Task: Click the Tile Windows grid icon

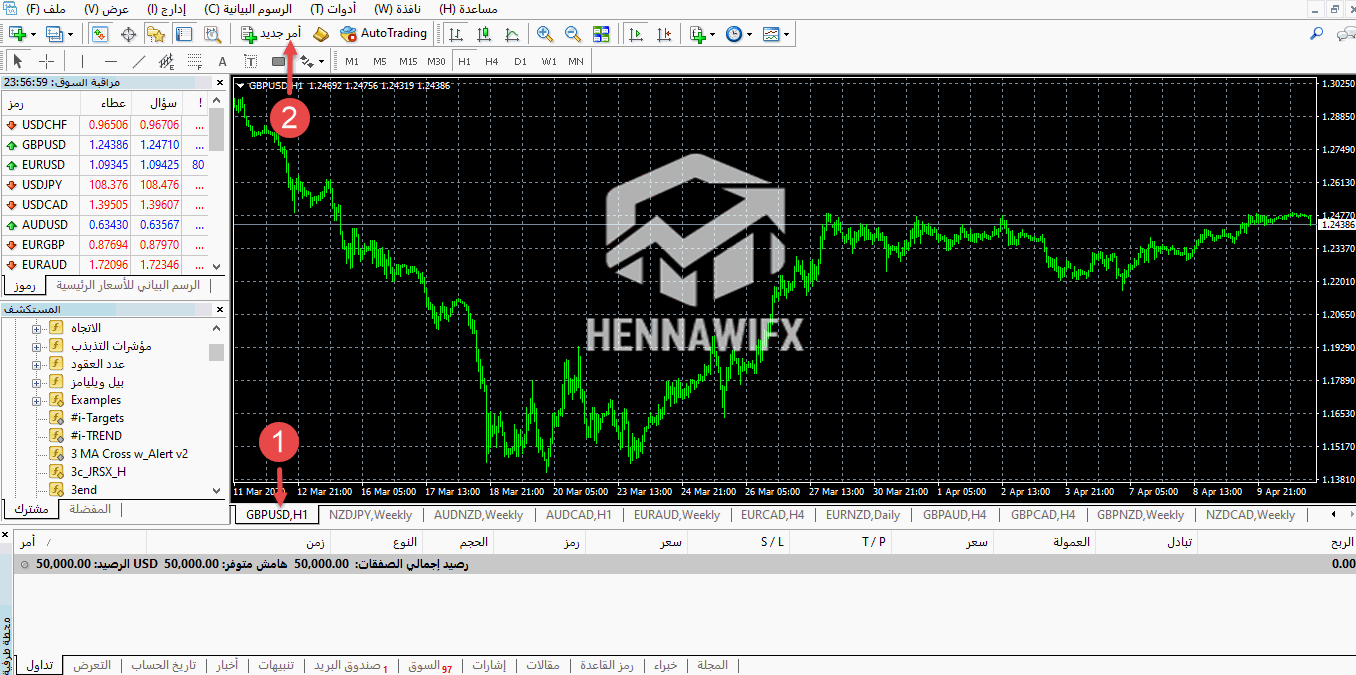Action: [x=601, y=34]
